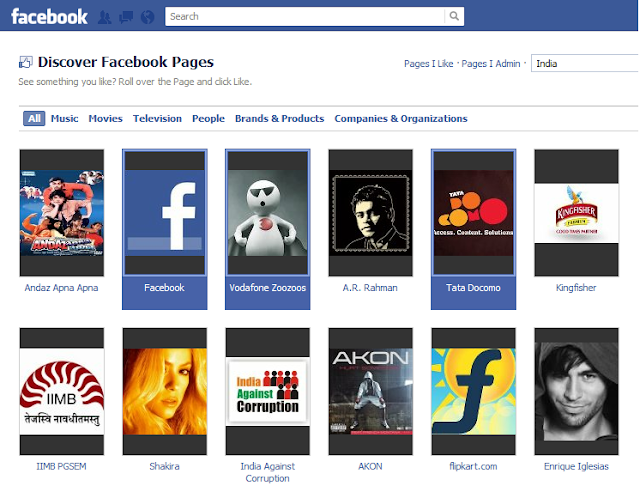Click the Enrique Iglesias photo thumbnail
Image resolution: width=640 pixels, height=498 pixels.
576,391
